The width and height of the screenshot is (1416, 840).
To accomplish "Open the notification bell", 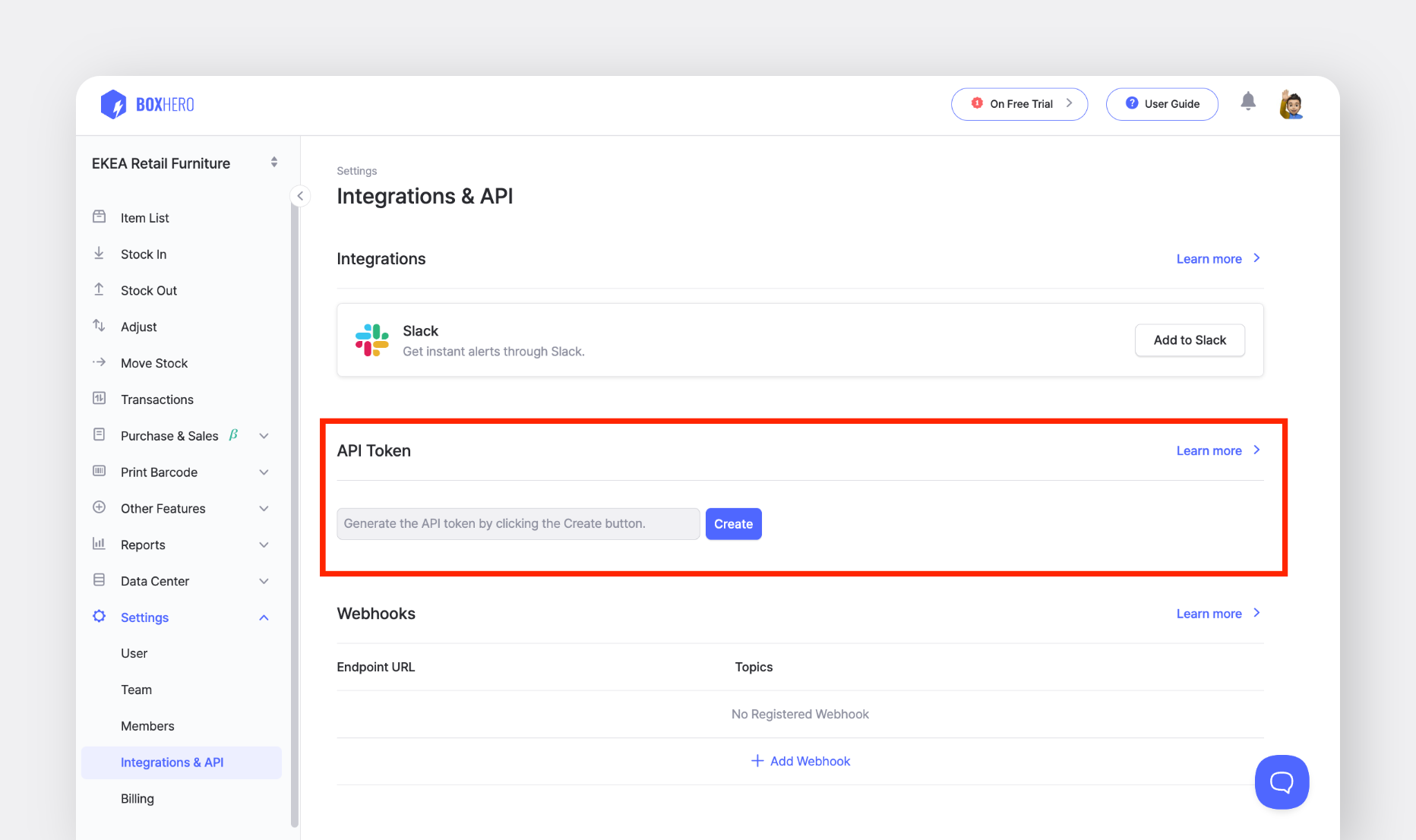I will (x=1248, y=101).
